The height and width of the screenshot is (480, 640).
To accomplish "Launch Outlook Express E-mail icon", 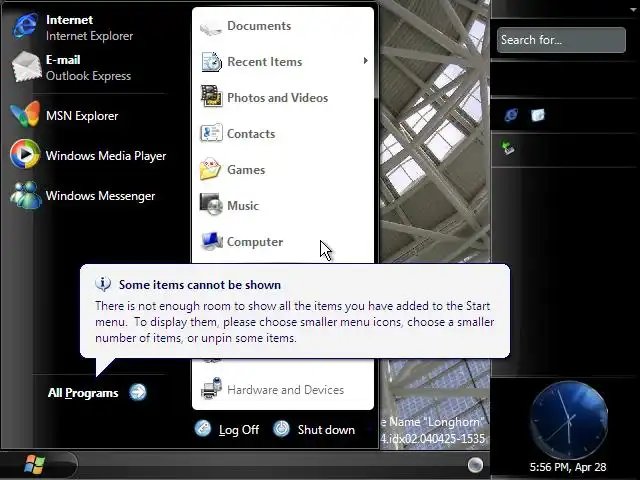I will click(26, 67).
